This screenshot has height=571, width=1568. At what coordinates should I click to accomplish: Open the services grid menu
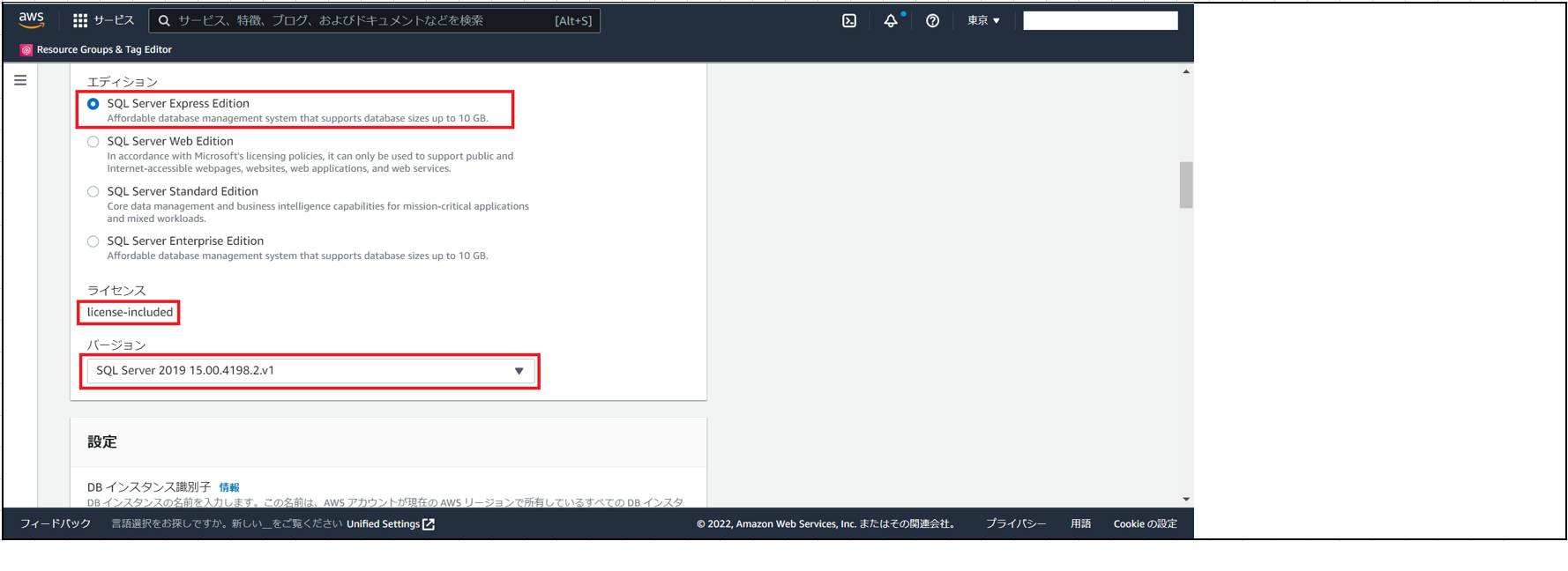click(80, 20)
